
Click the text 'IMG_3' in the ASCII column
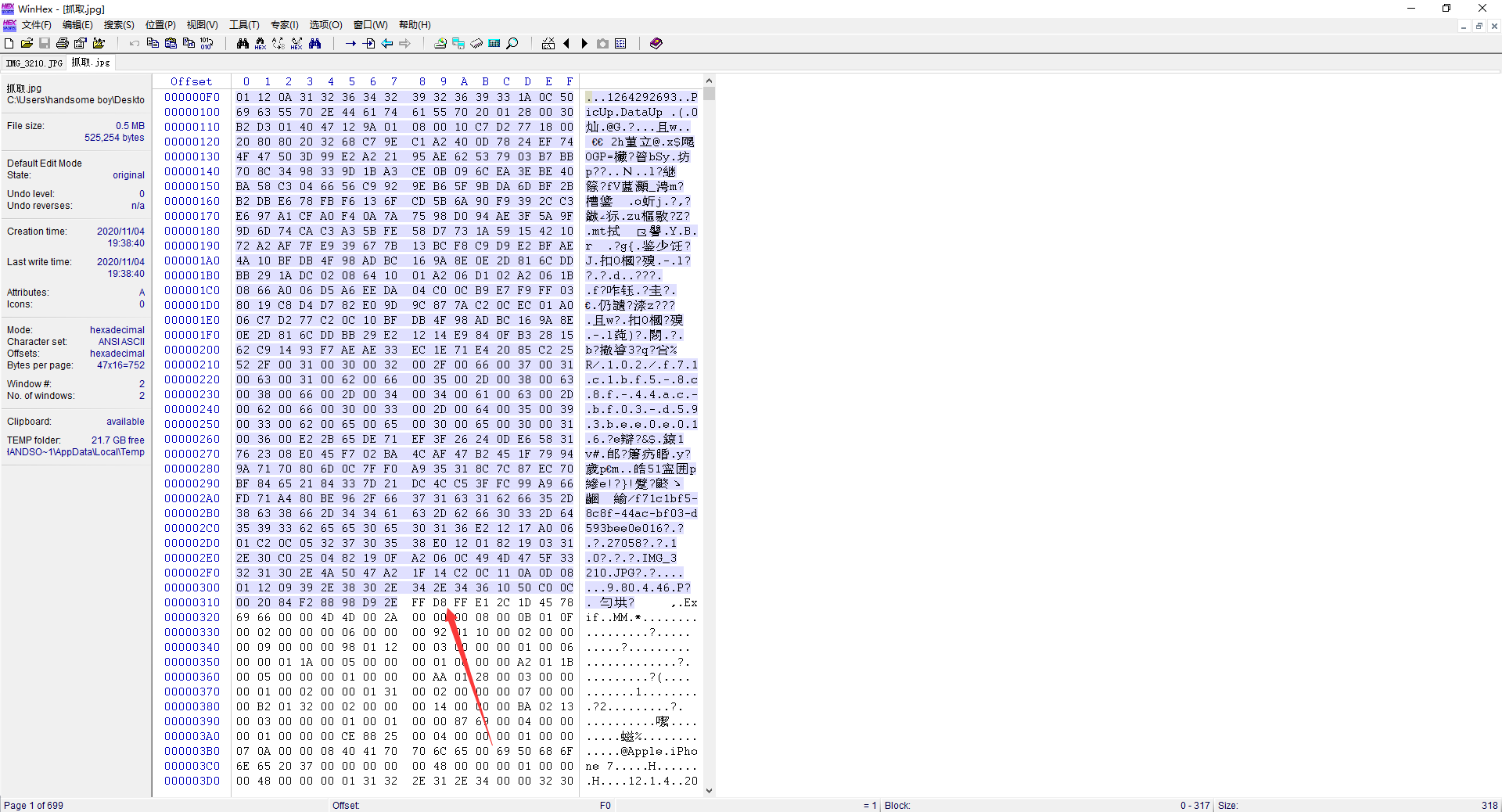click(x=660, y=558)
